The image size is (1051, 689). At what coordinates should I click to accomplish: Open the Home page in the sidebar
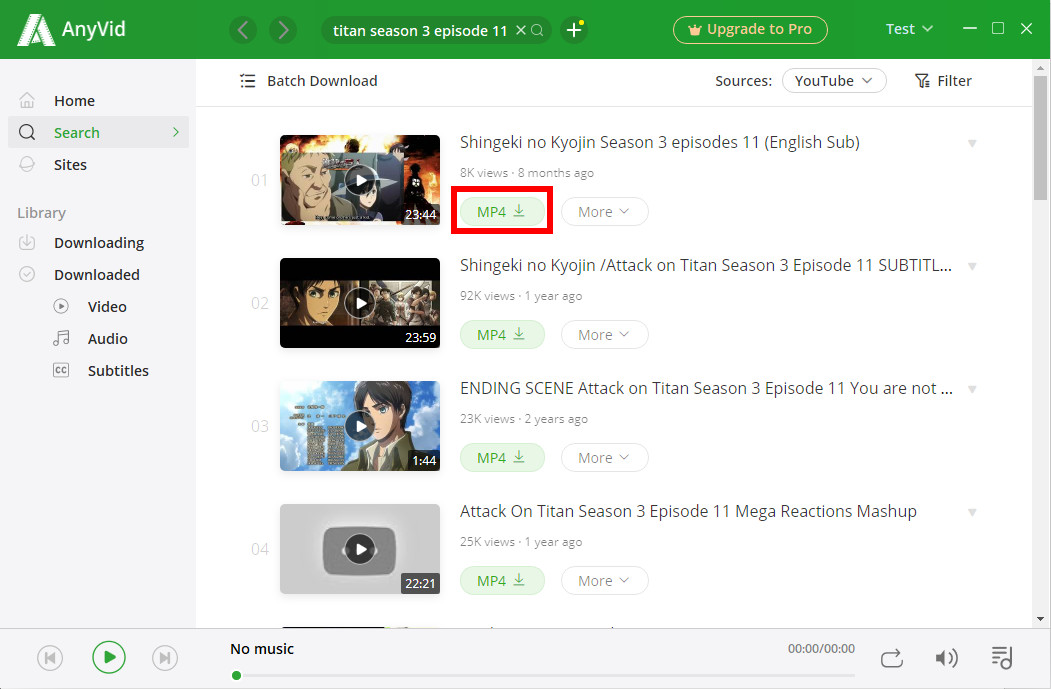(99, 101)
